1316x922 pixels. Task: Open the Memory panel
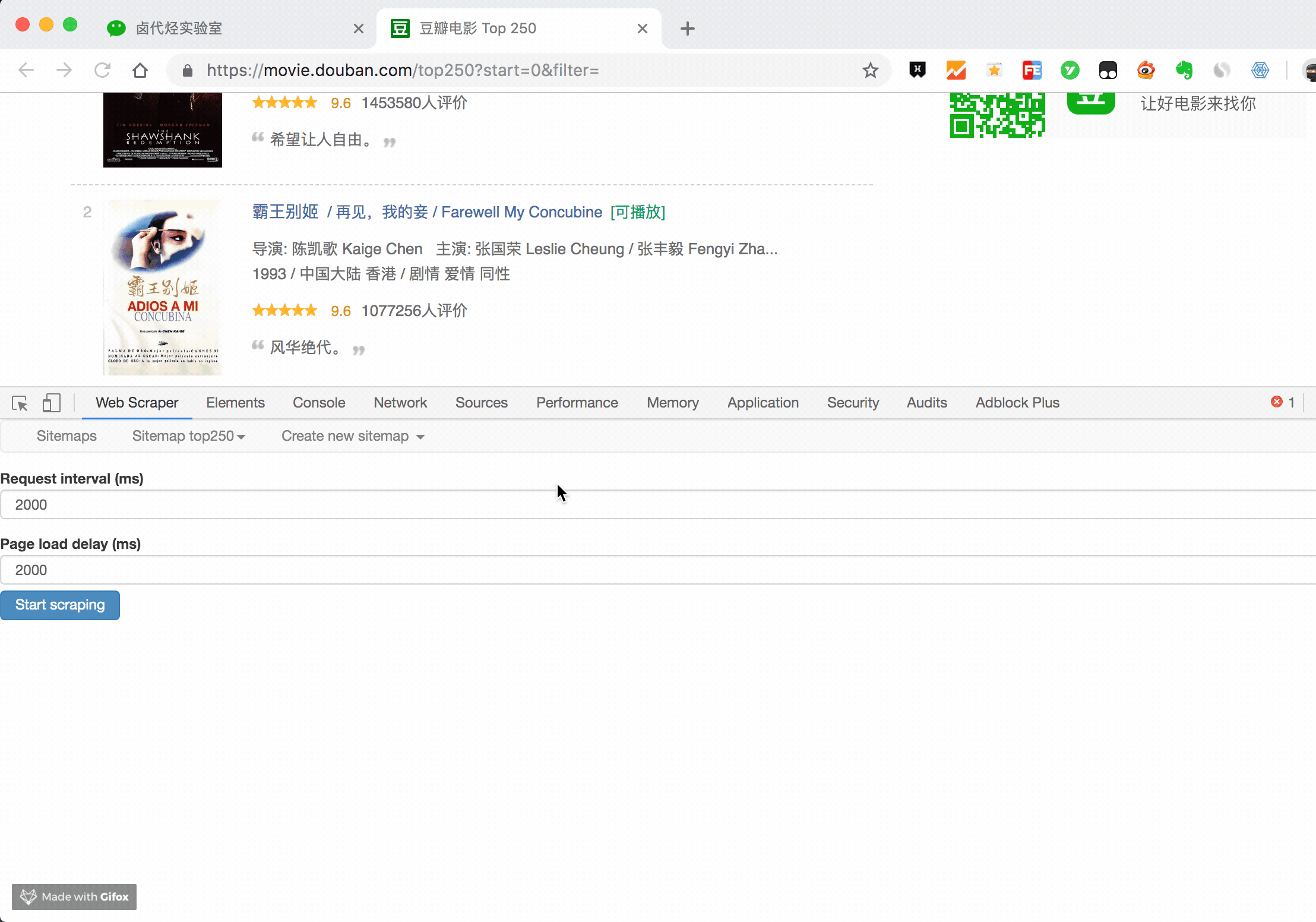coord(673,403)
